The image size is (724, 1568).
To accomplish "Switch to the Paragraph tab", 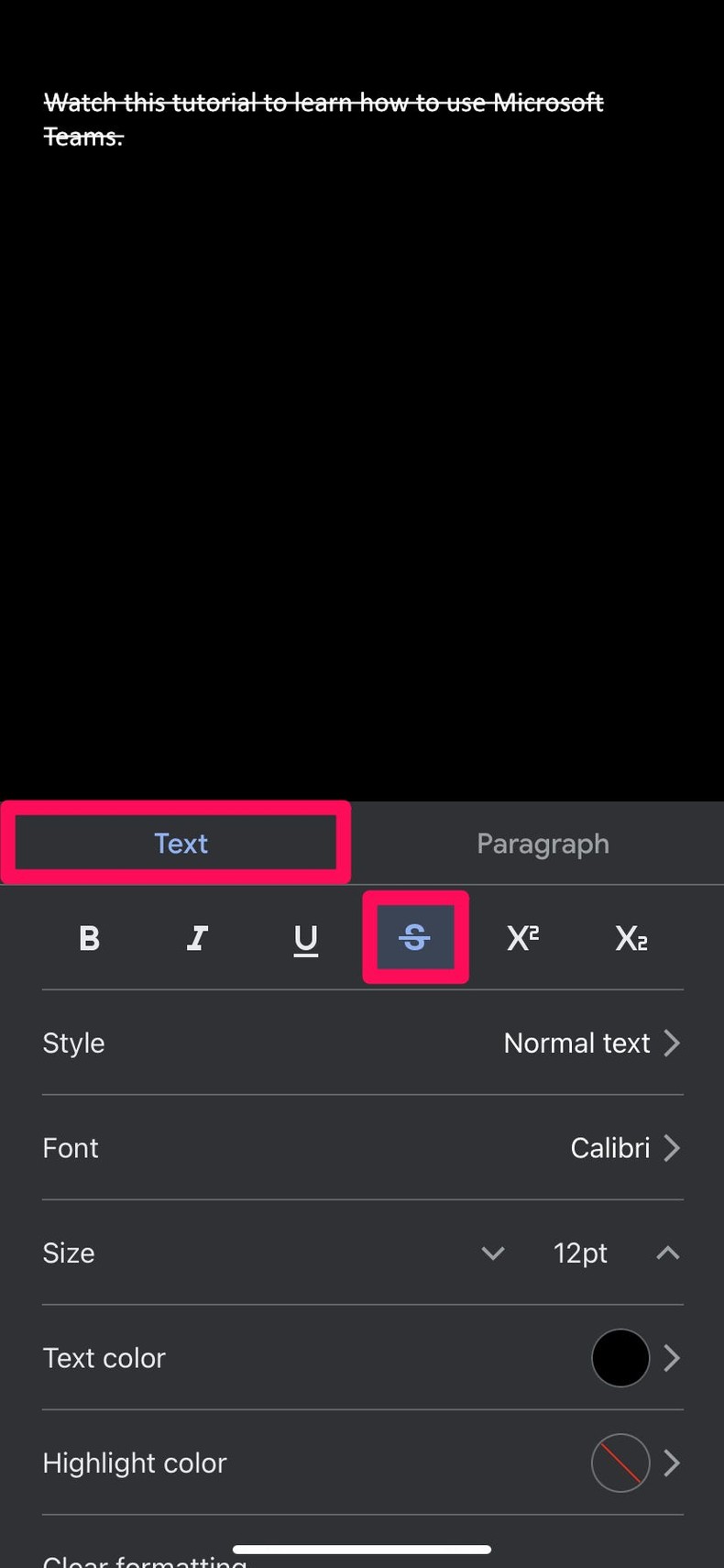I will (543, 843).
